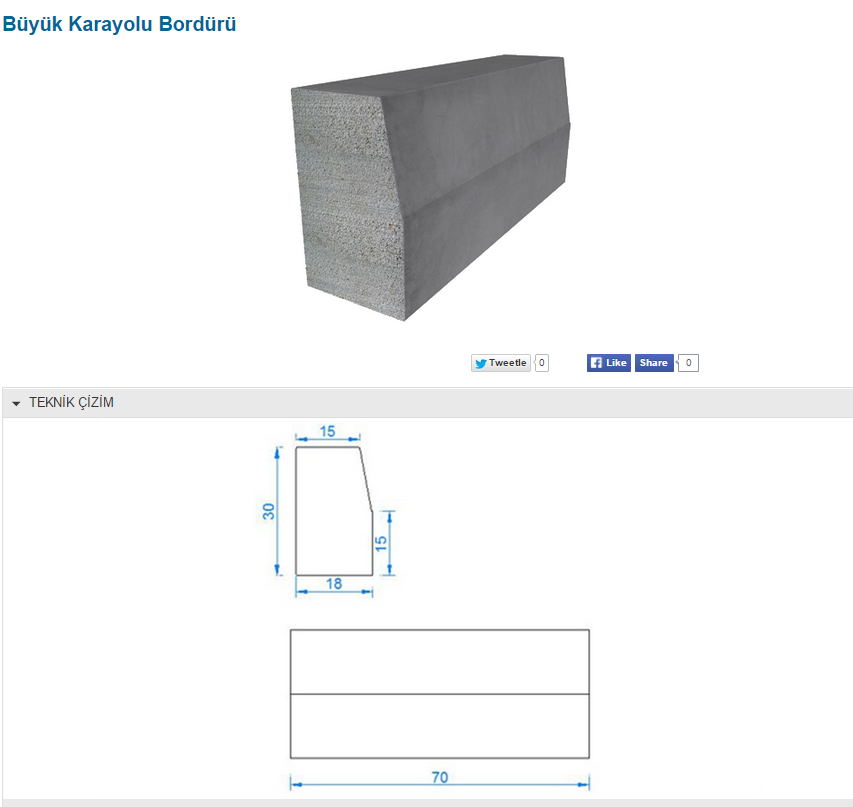Click the Facebook logo icon in Like
Screen dimensions: 853x807
tap(596, 363)
